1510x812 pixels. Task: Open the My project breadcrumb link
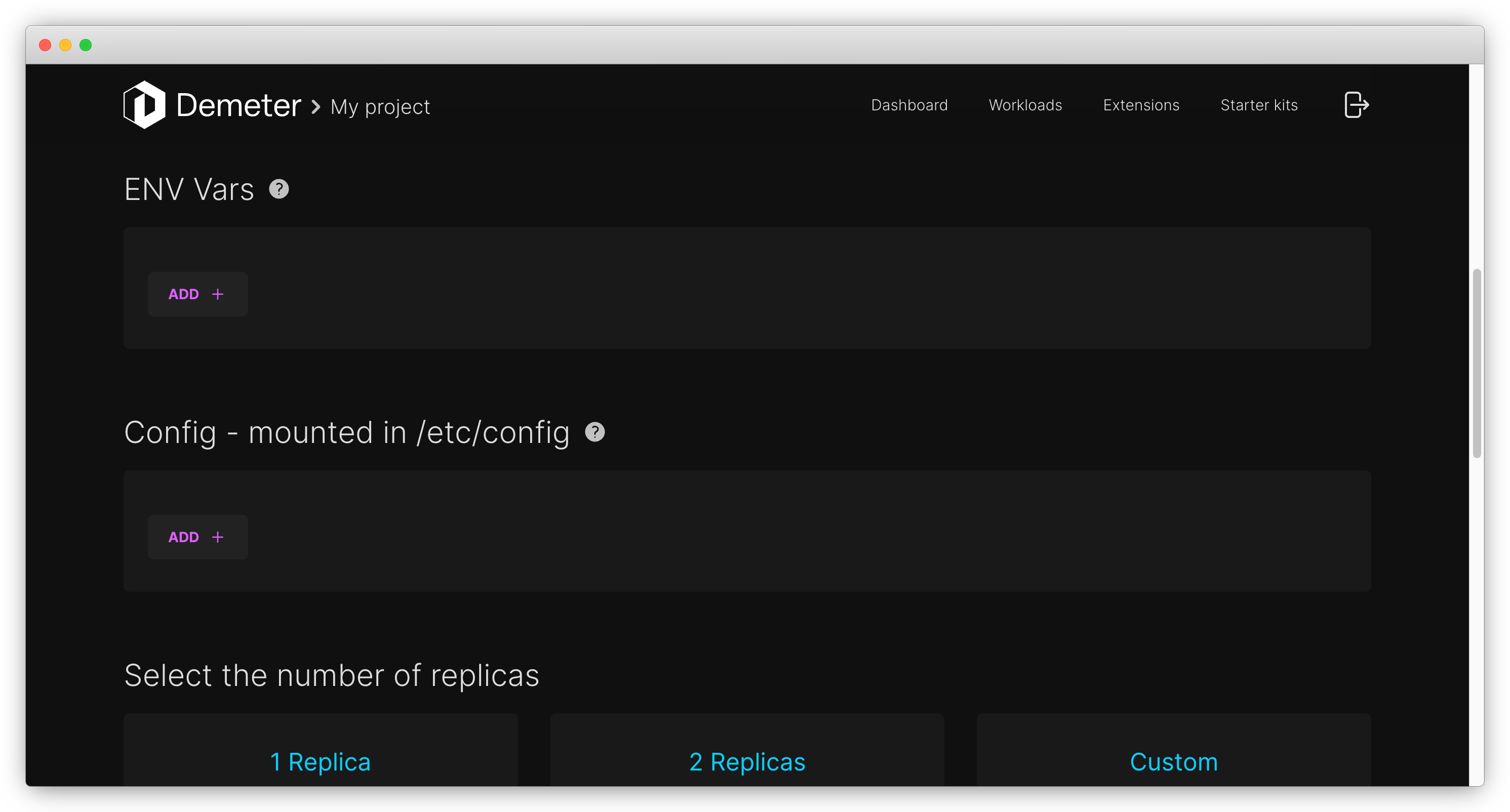tap(380, 107)
